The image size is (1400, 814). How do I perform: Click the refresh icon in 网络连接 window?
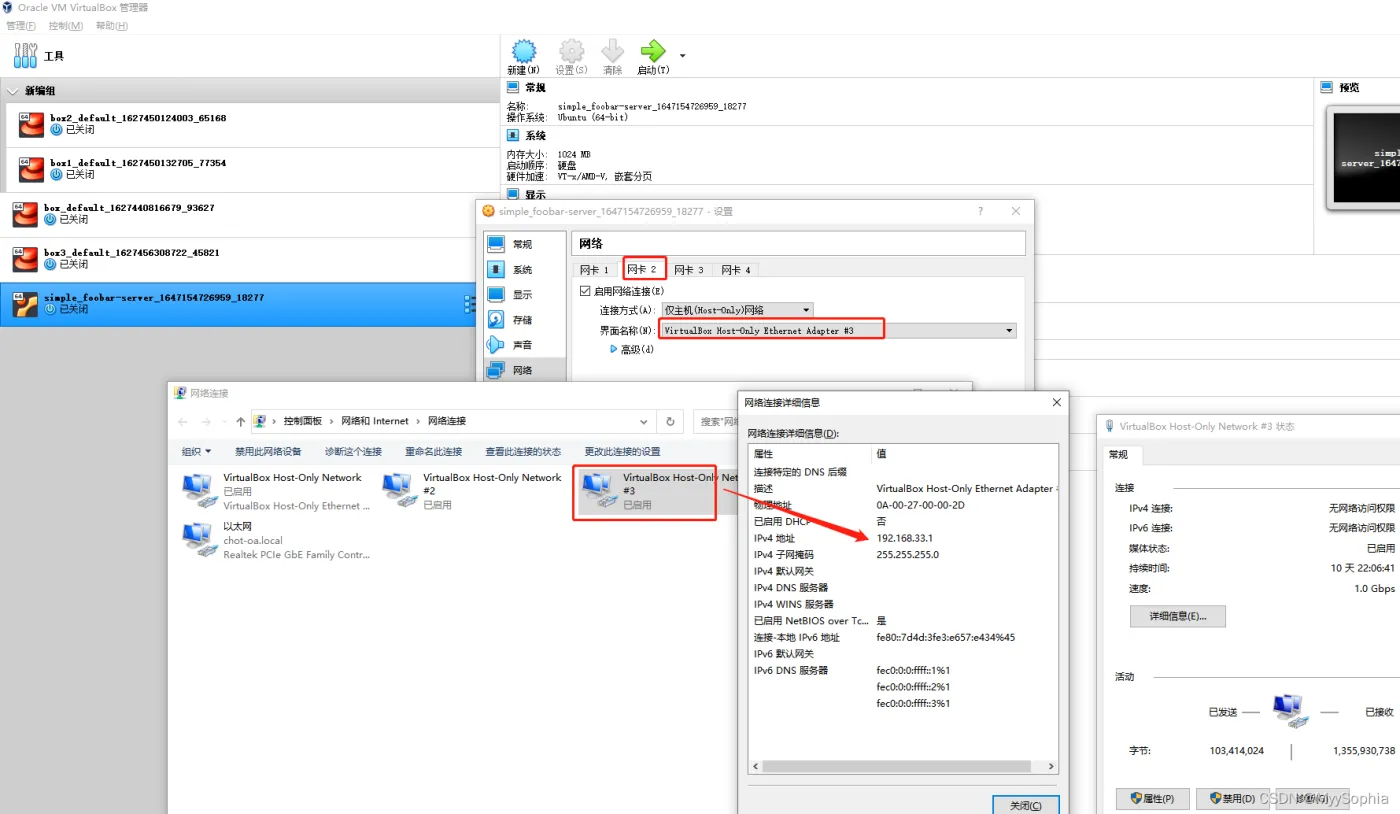tap(671, 421)
